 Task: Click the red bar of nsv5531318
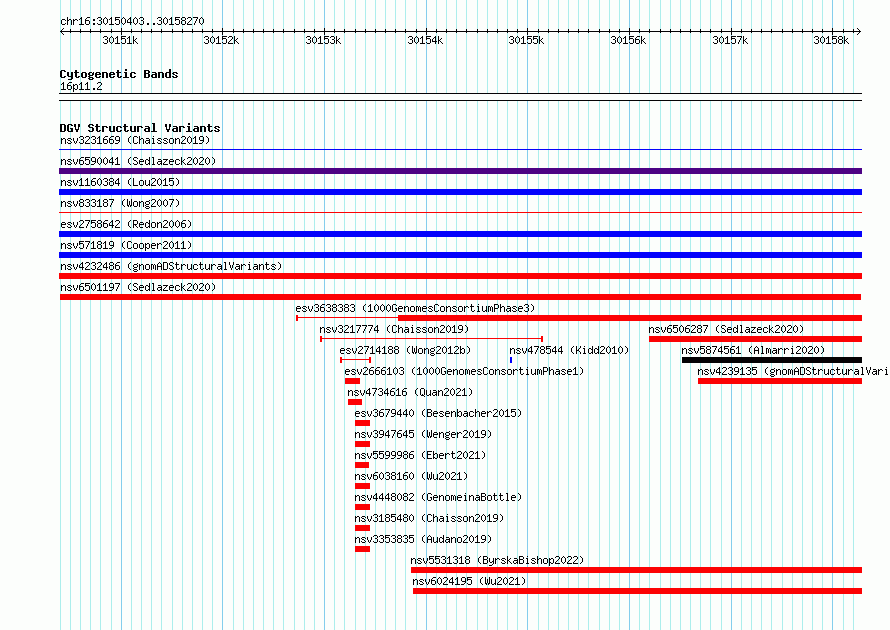636,570
